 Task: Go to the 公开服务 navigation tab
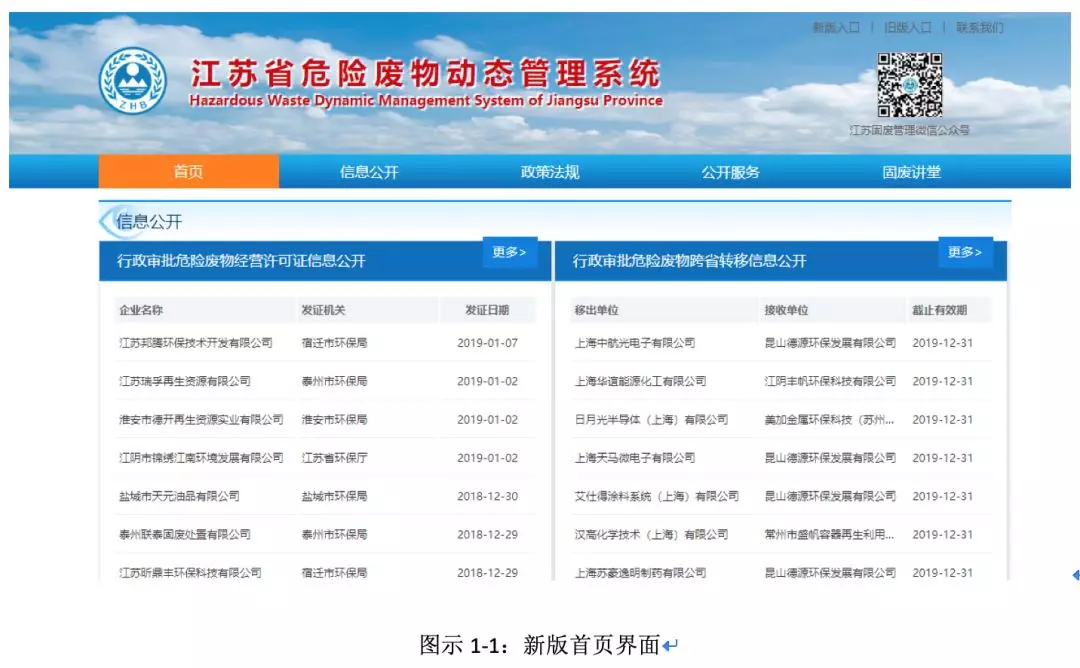(x=730, y=172)
